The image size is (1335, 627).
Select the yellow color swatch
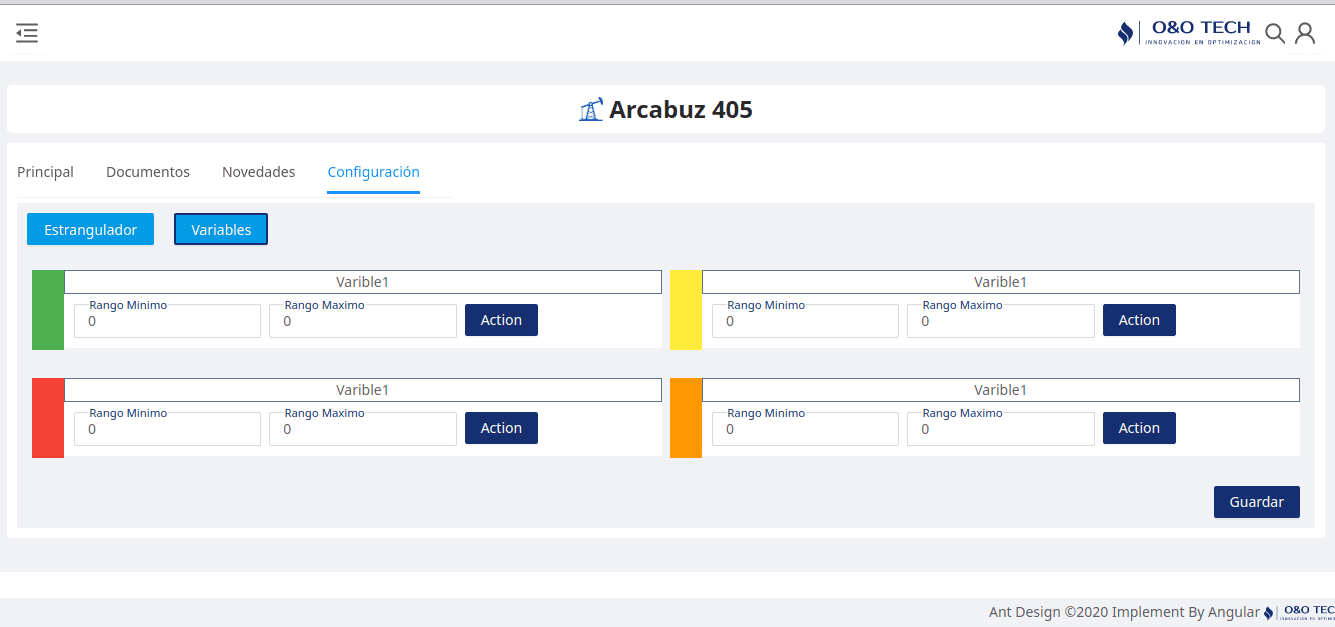pyautogui.click(x=686, y=310)
